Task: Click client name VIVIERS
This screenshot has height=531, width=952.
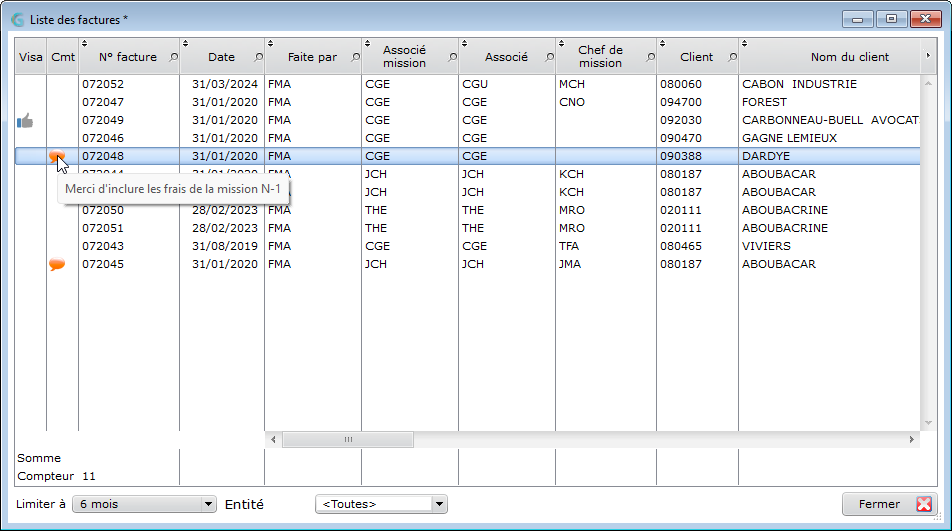Action: [766, 246]
